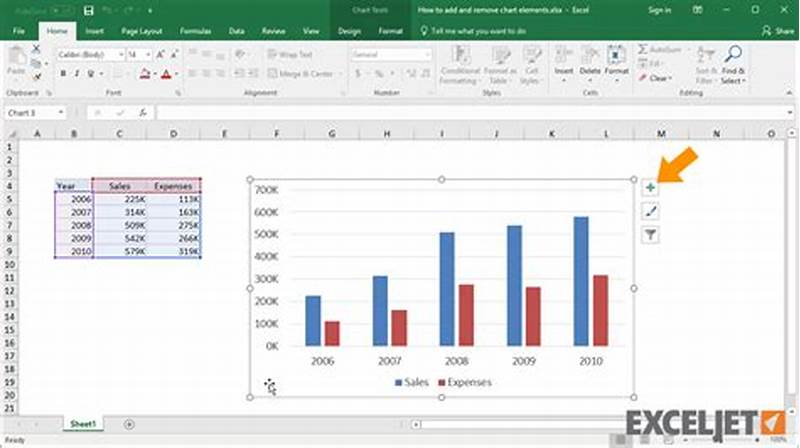
Task: Expand the formula bar
Action: pyautogui.click(x=790, y=113)
